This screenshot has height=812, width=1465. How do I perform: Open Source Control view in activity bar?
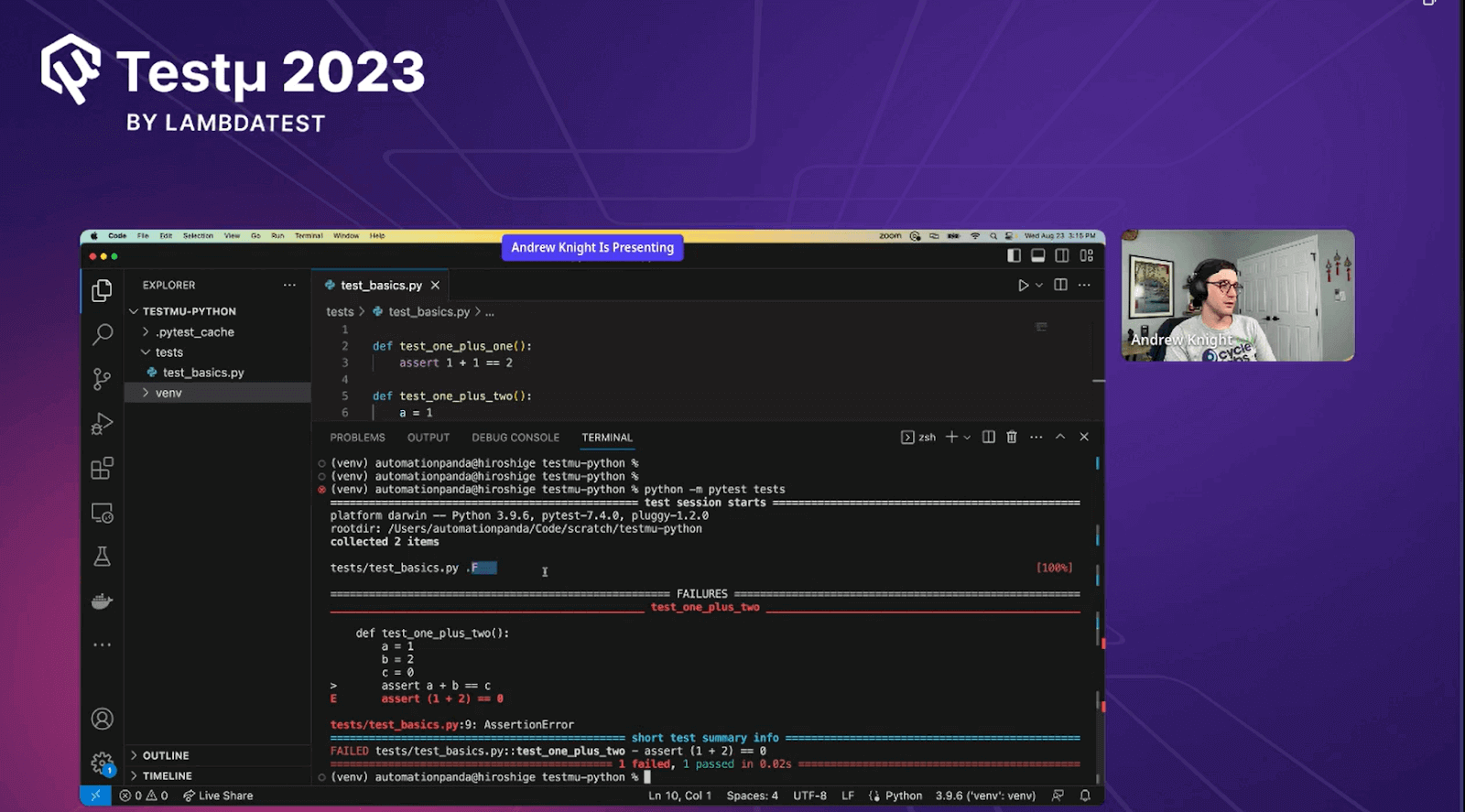click(x=102, y=379)
